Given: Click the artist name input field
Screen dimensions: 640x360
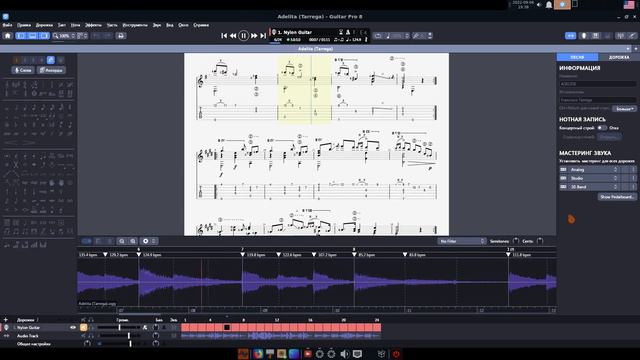Looking at the screenshot, I should pos(598,100).
